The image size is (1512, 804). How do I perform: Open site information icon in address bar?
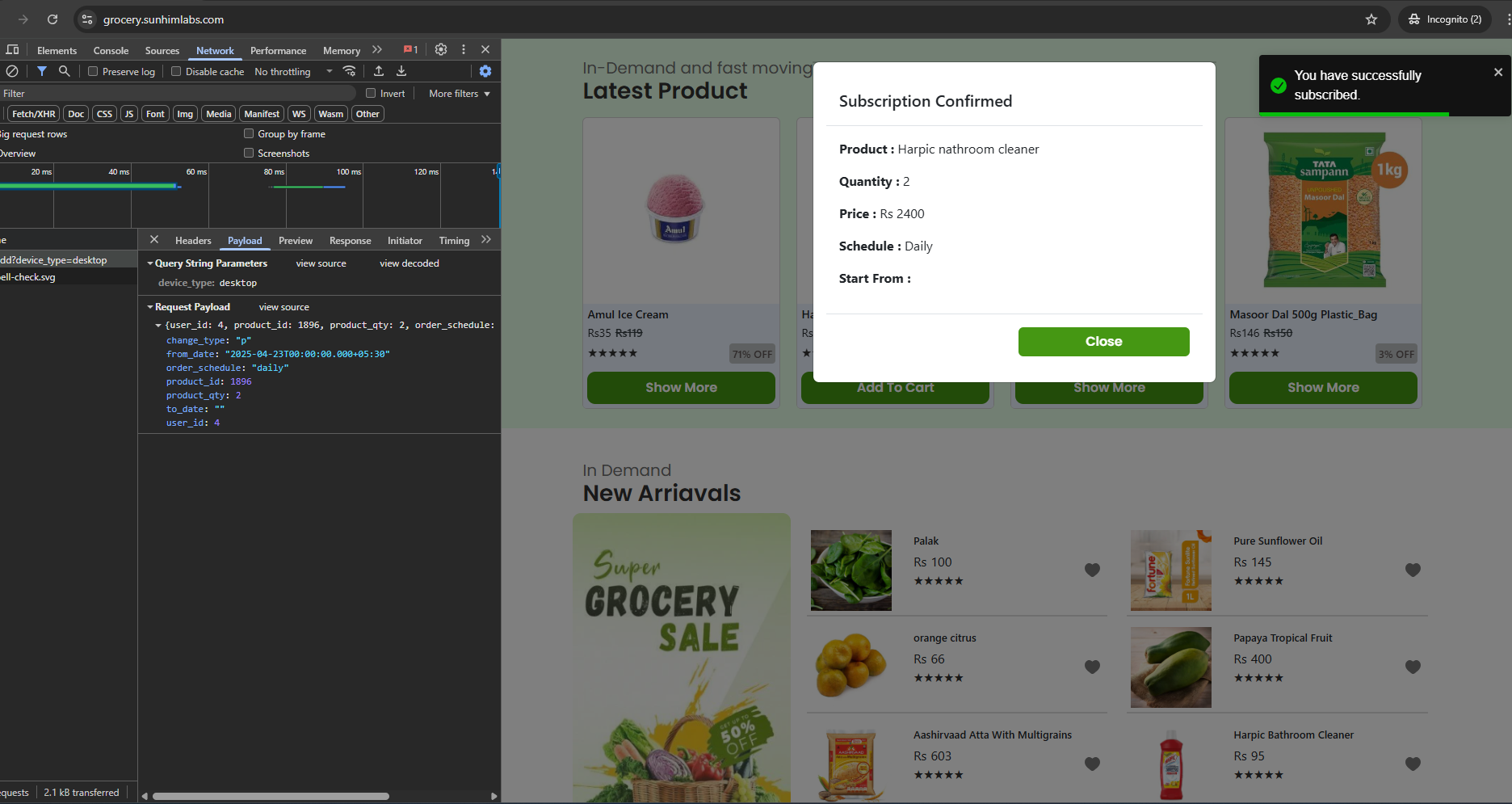pyautogui.click(x=87, y=19)
